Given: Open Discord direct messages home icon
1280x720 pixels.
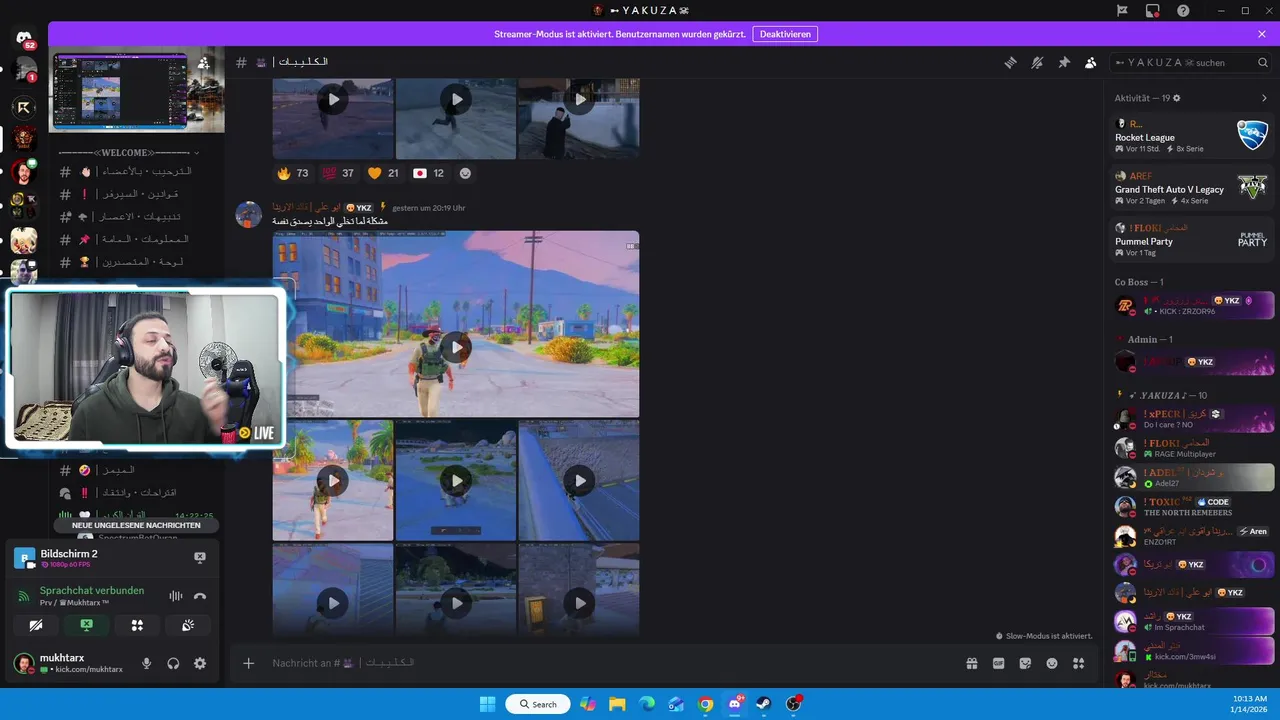Looking at the screenshot, I should [x=25, y=38].
